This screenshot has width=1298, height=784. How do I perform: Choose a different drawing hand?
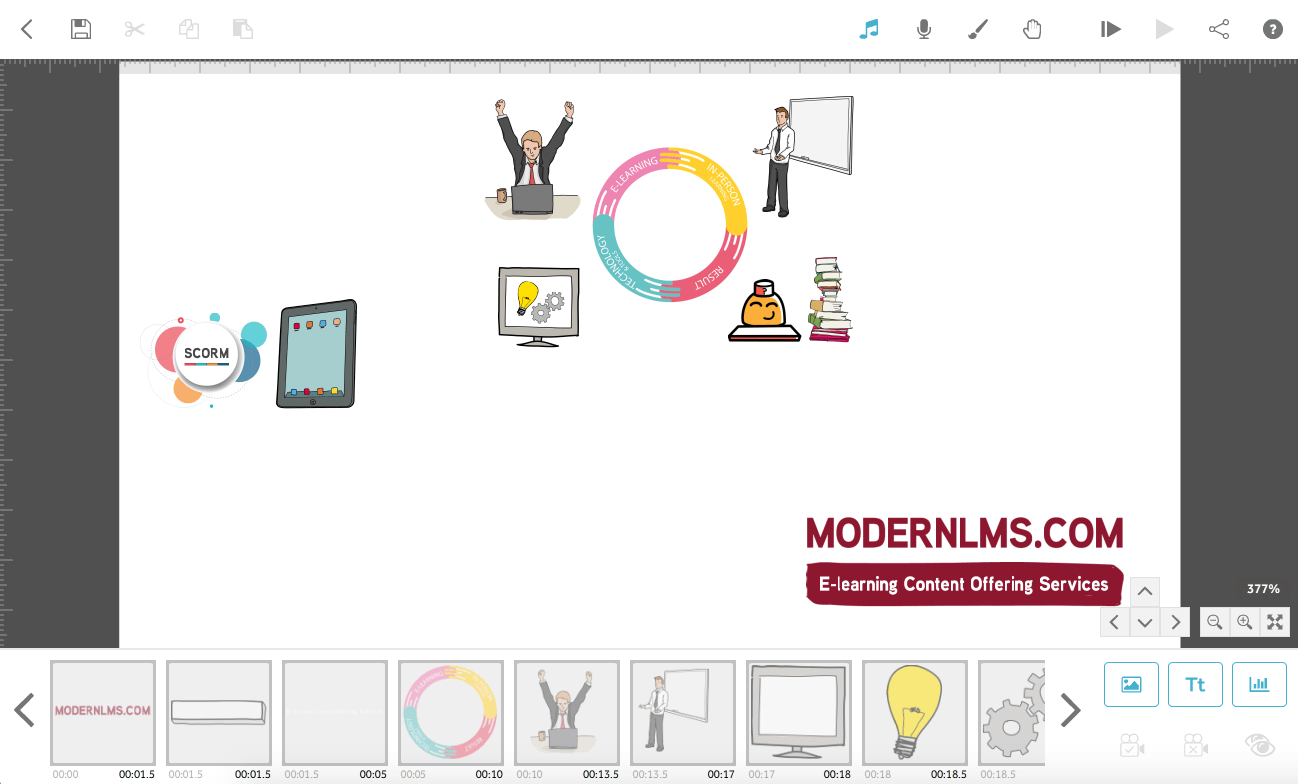coord(1032,29)
